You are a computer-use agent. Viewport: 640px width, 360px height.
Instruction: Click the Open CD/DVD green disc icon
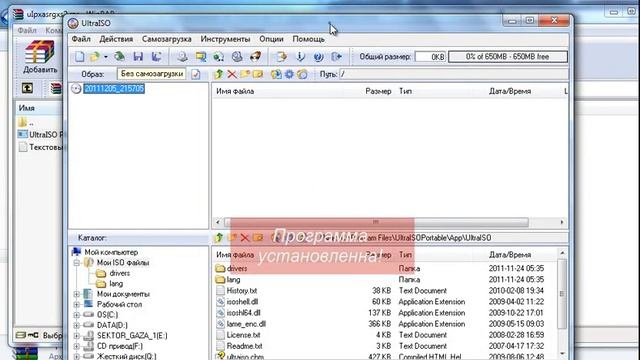click(x=119, y=56)
